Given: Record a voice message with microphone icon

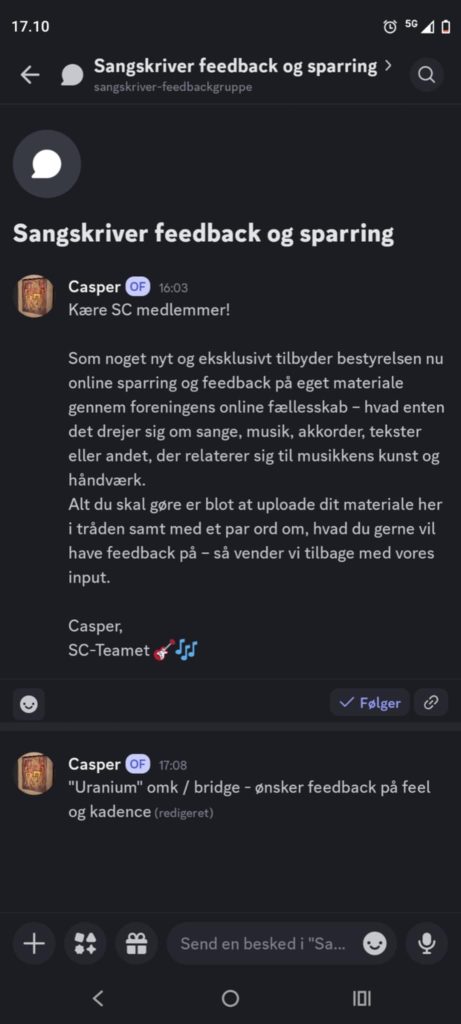Looking at the screenshot, I should click(x=427, y=944).
